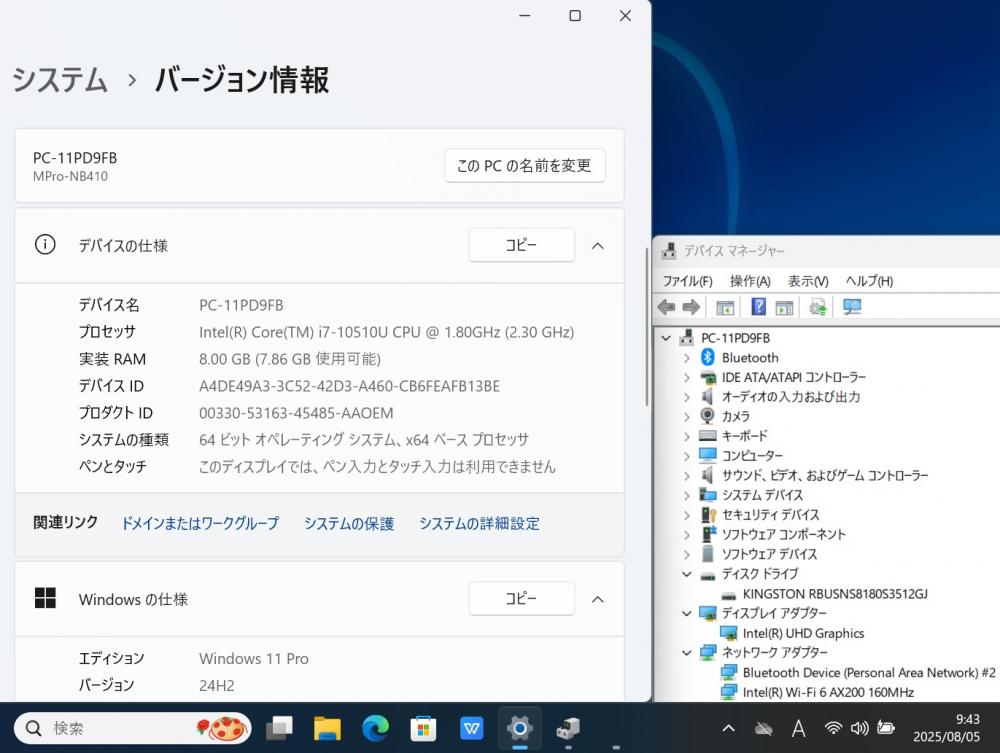1000x753 pixels.
Task: Open the ヘルプ(H) menu in Device Manager
Action: coord(869,281)
